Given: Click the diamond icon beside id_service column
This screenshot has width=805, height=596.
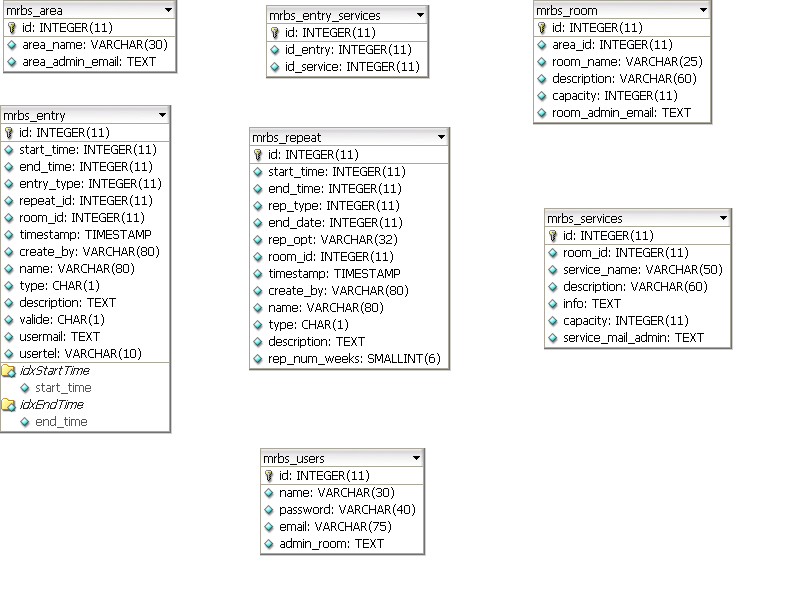Looking at the screenshot, I should pos(275,67).
